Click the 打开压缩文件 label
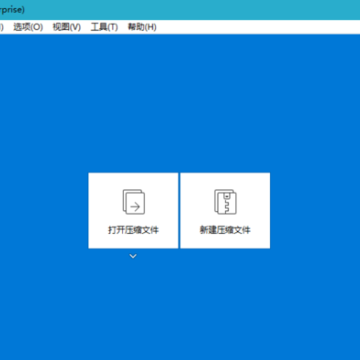This screenshot has height=360, width=360. coord(133,230)
